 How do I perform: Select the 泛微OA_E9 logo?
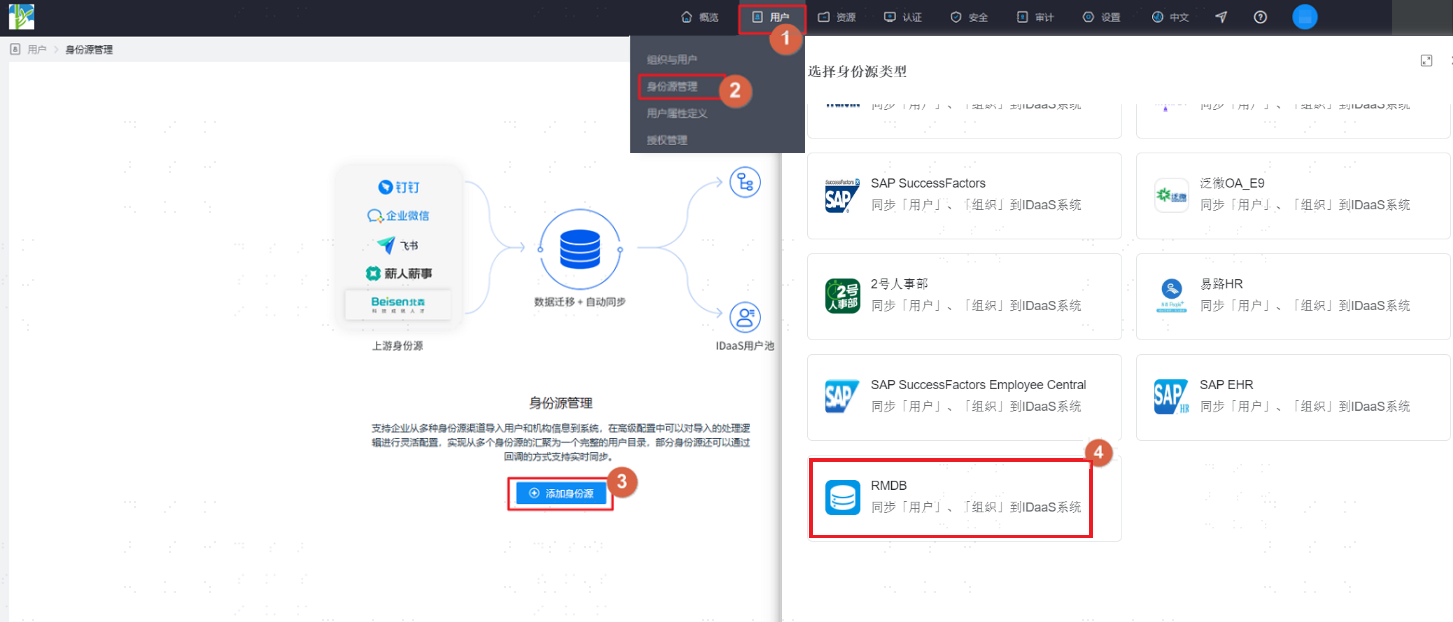pos(1171,195)
